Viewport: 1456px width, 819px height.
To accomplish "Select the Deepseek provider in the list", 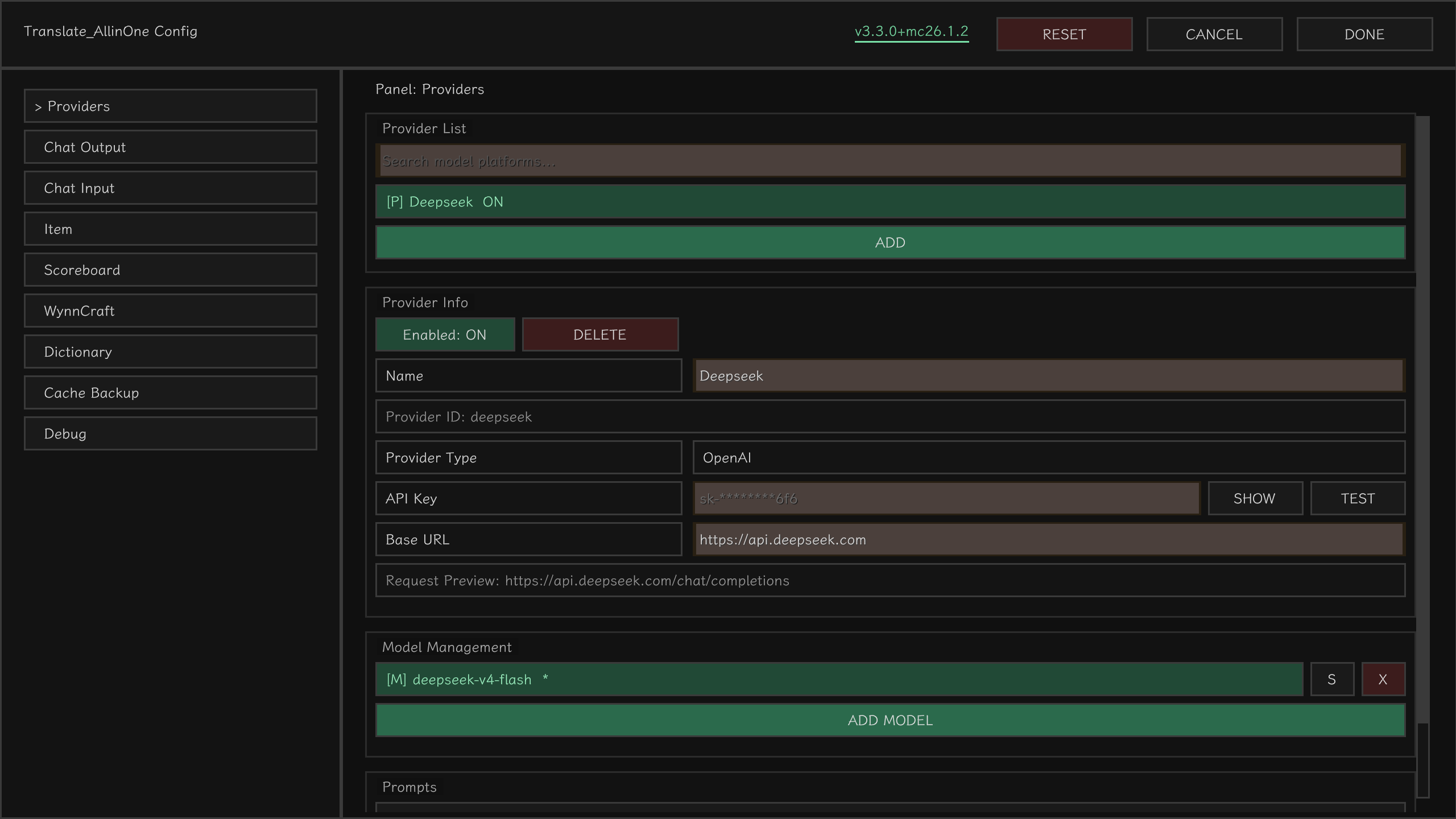I will pos(890,201).
